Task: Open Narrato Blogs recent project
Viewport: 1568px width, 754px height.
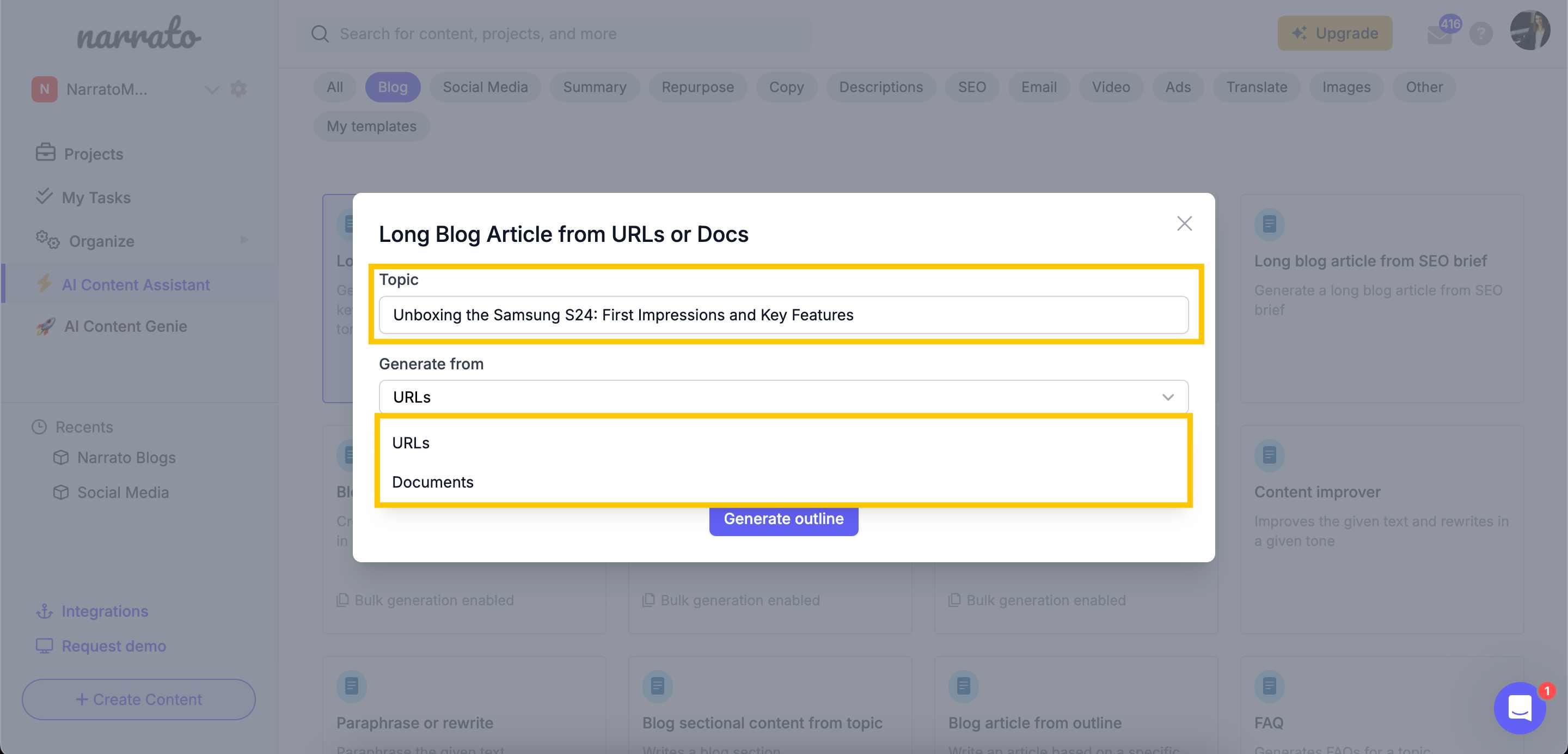Action: coord(126,458)
